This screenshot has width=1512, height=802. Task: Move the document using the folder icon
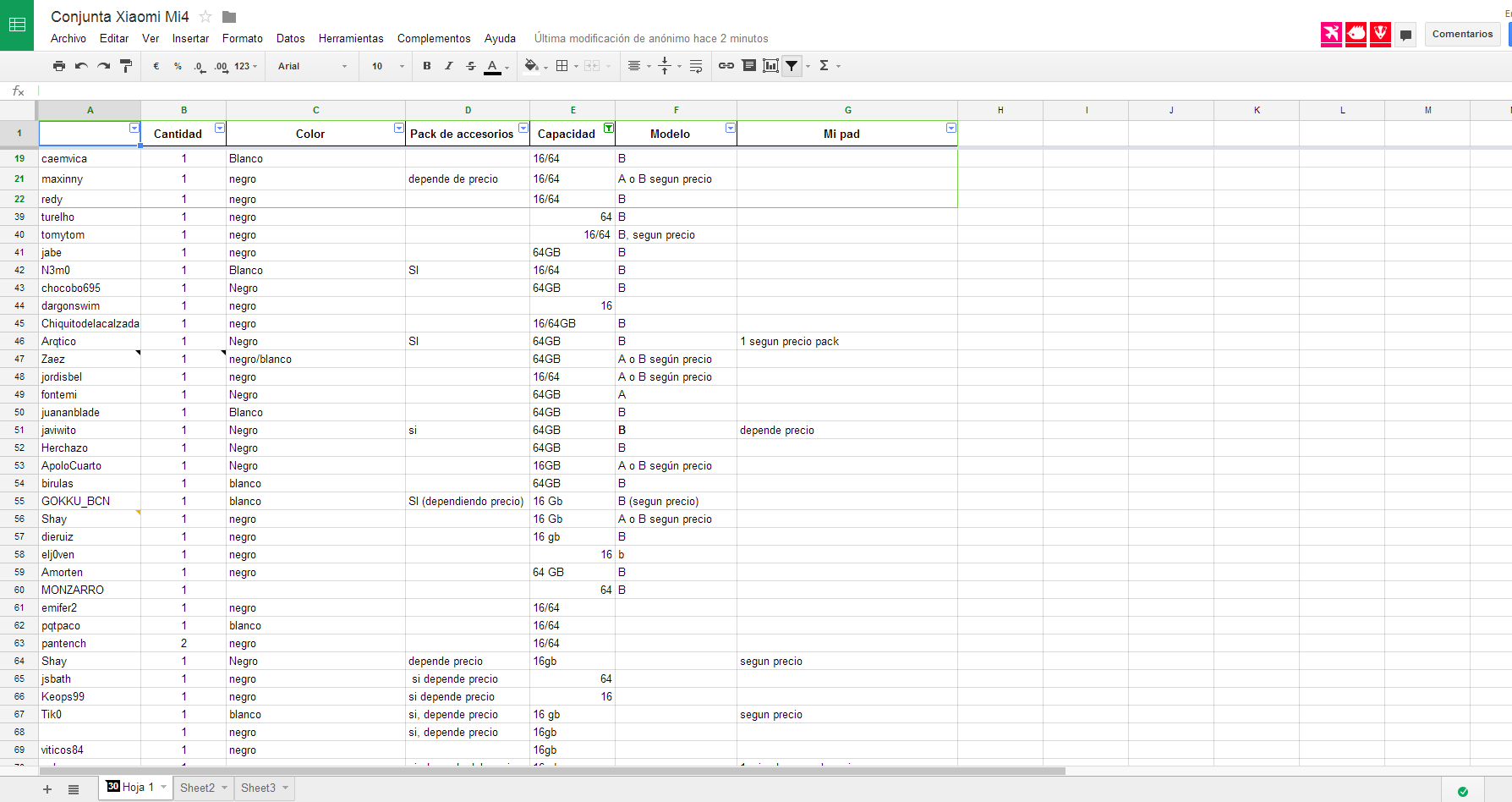pos(229,17)
